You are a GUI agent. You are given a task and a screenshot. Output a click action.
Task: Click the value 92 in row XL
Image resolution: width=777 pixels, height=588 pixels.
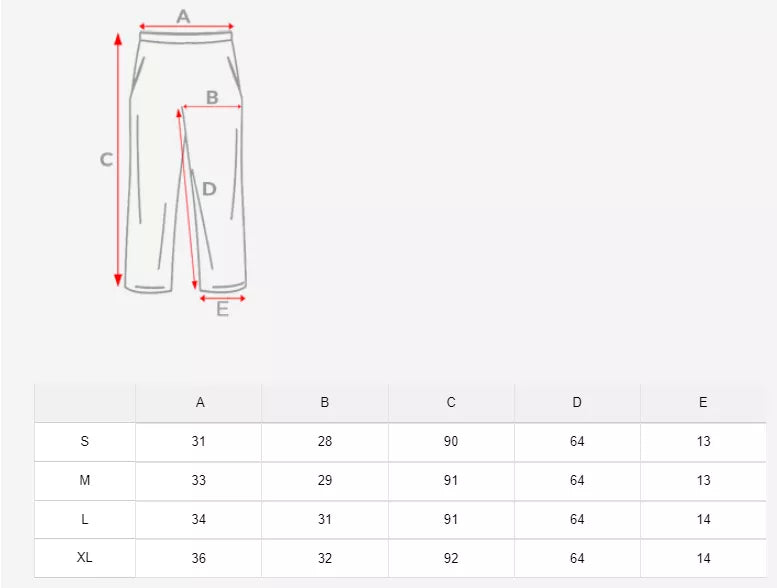451,558
